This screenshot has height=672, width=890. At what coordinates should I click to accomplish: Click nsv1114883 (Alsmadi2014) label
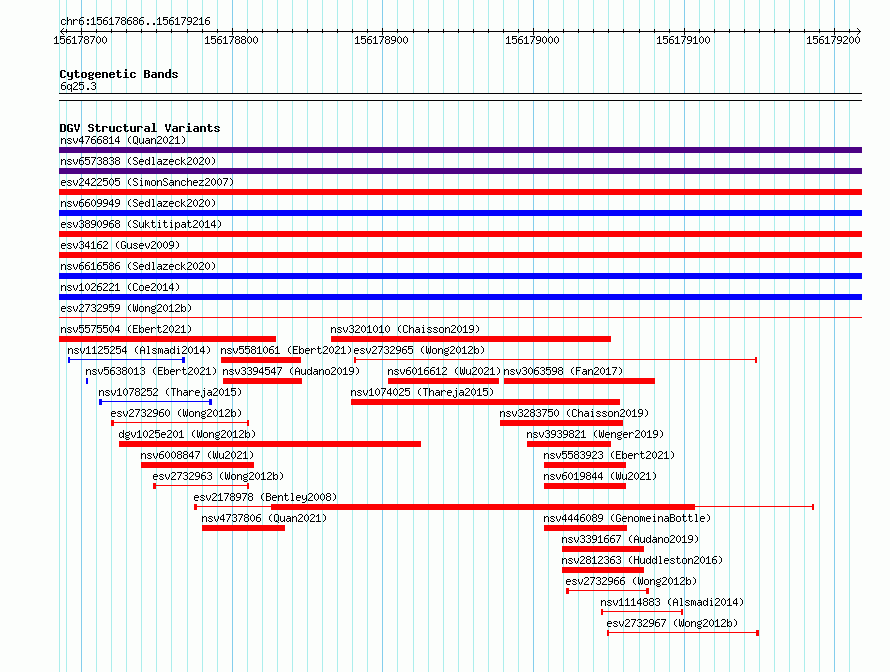[x=672, y=602]
